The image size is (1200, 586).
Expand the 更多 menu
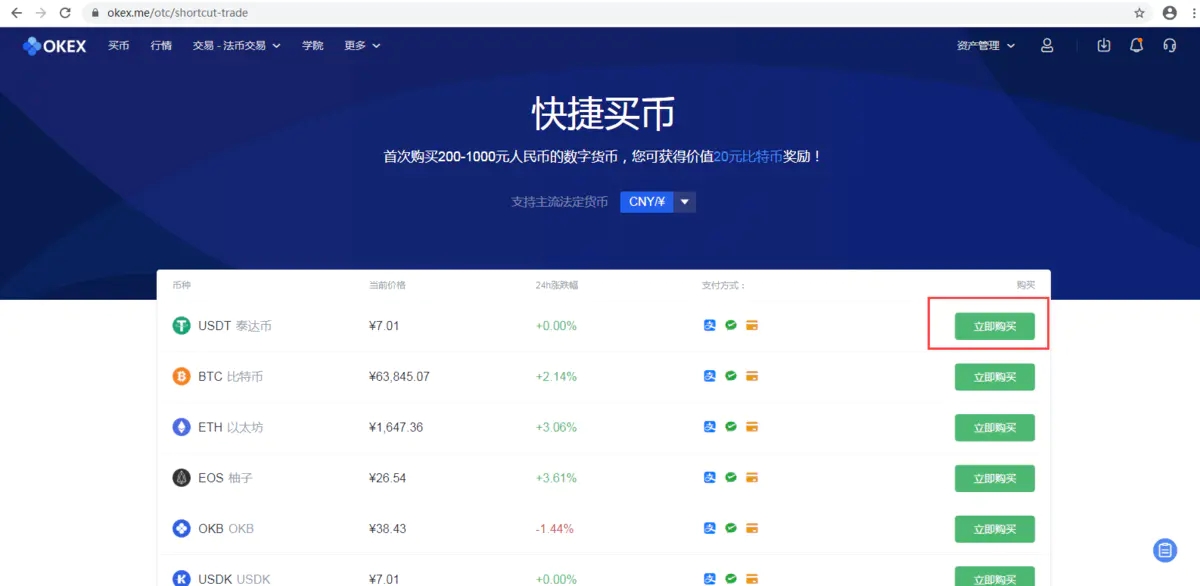pos(362,46)
